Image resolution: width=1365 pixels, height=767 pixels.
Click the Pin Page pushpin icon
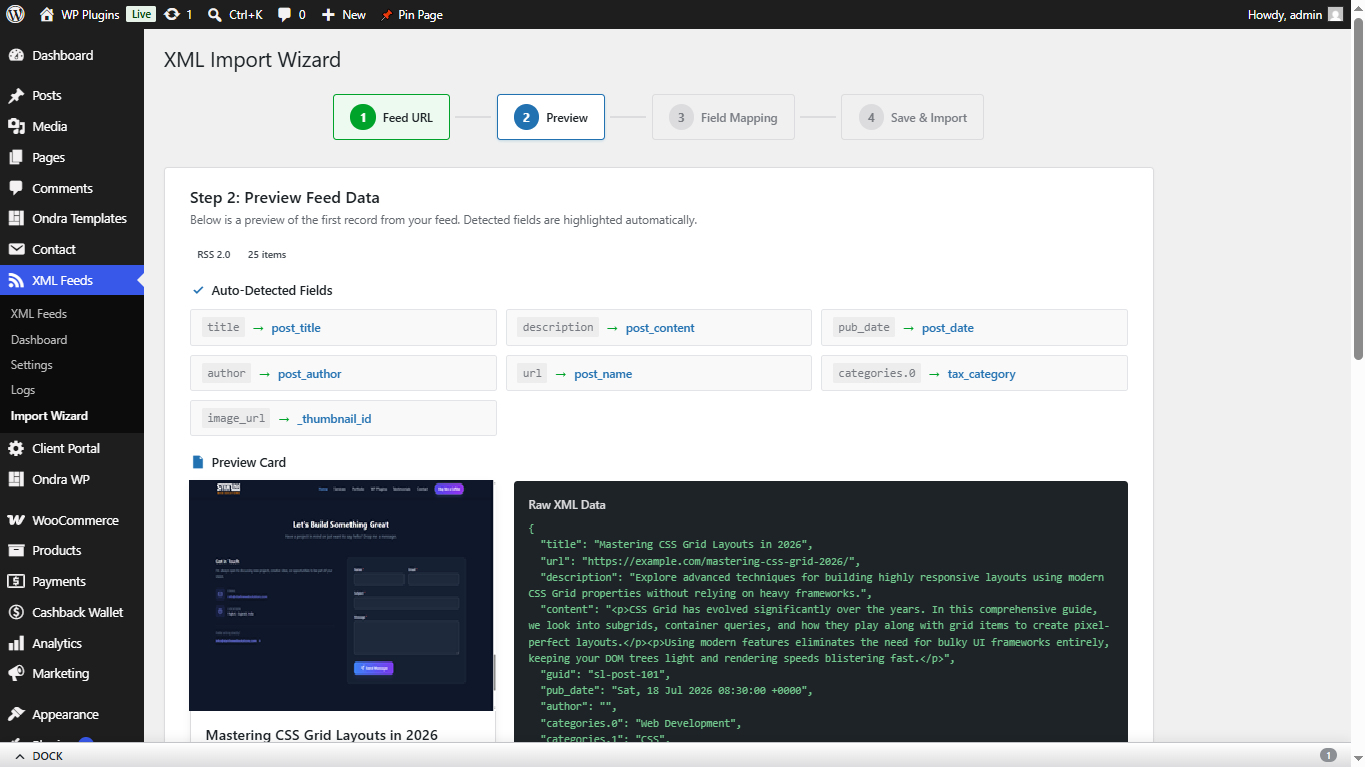pyautogui.click(x=387, y=15)
